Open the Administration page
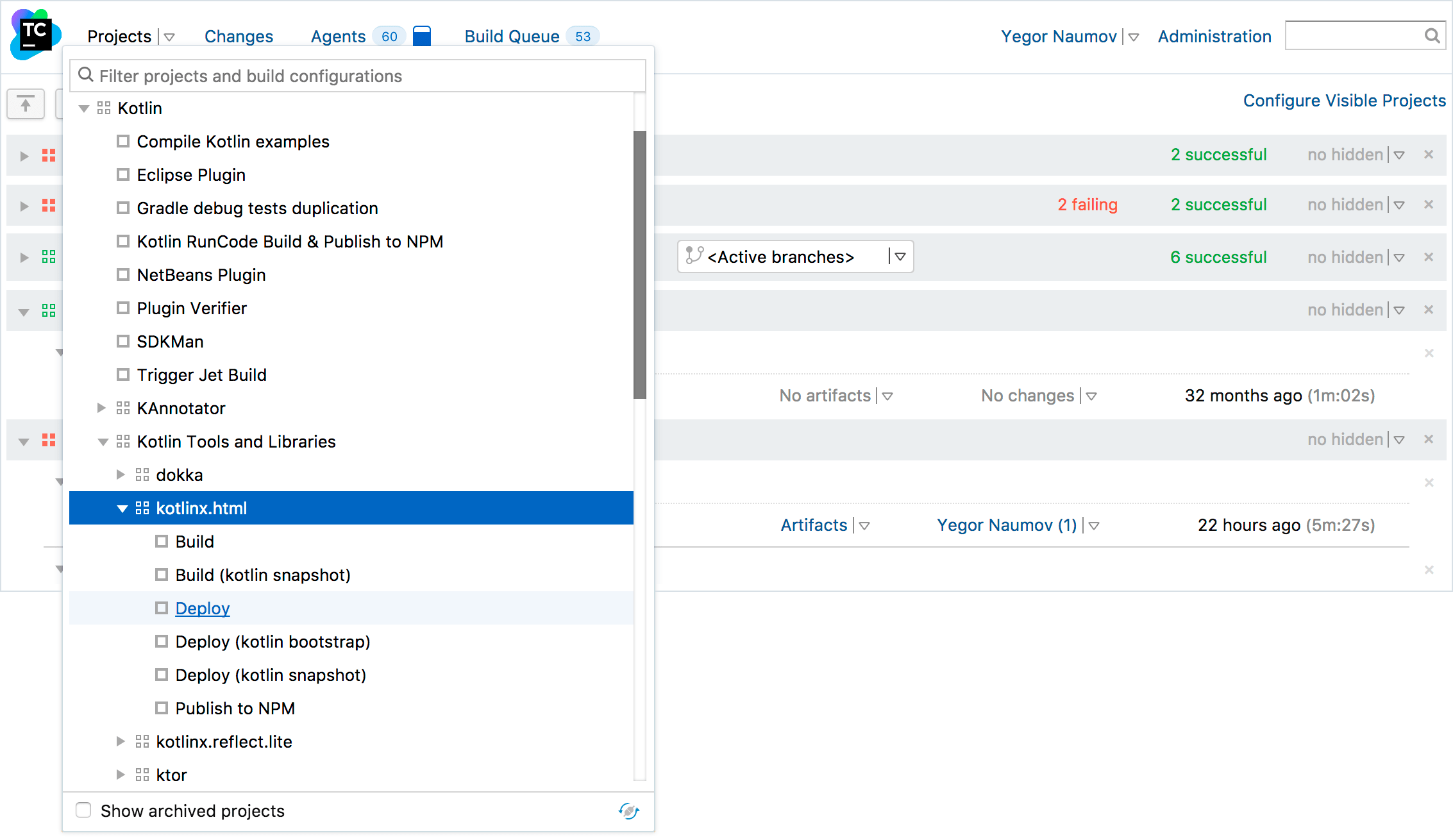 click(x=1214, y=36)
